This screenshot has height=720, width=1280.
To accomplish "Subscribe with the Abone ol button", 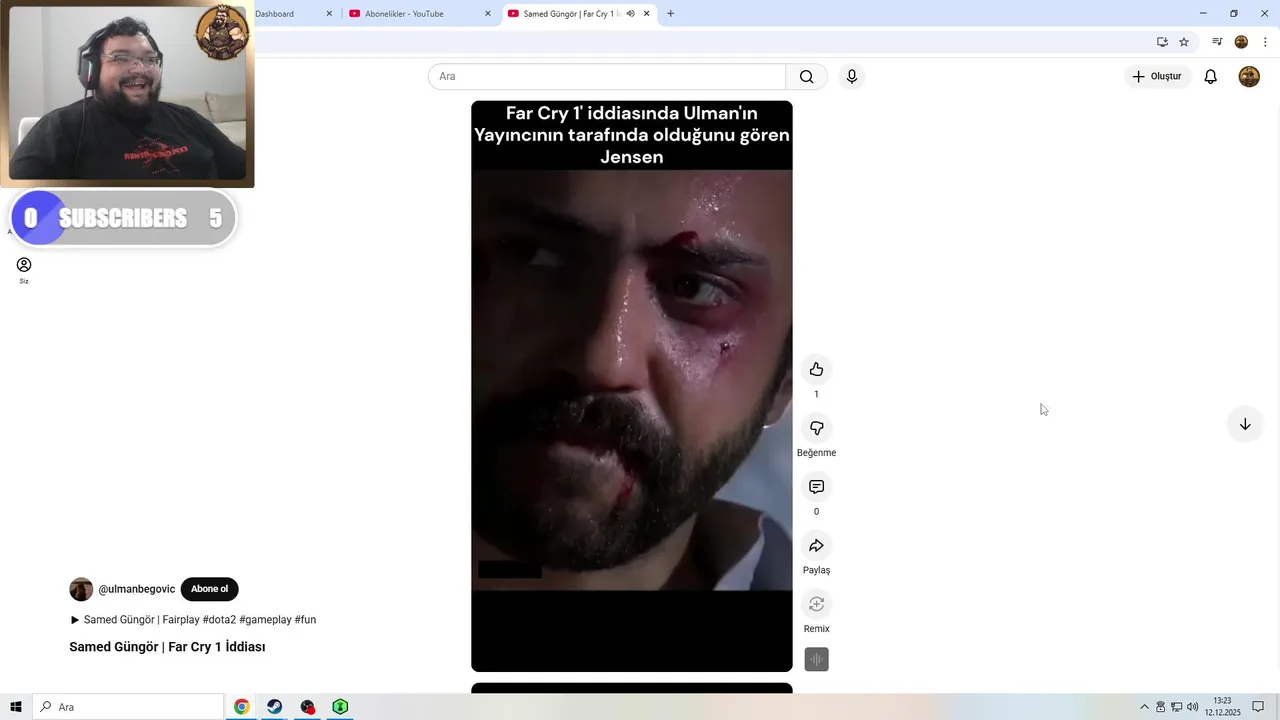I will (210, 589).
